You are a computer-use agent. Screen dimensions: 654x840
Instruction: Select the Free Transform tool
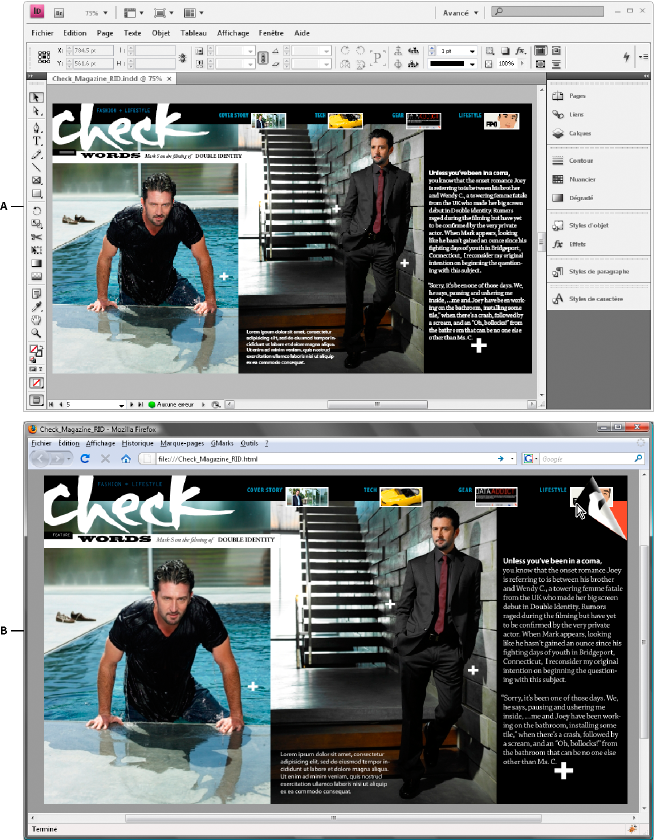[x=36, y=250]
